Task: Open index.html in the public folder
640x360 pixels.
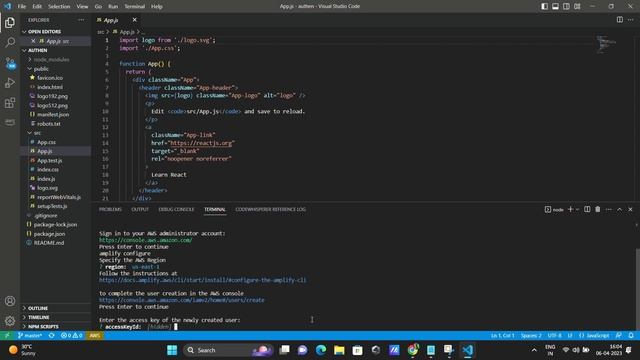Action: tap(50, 87)
